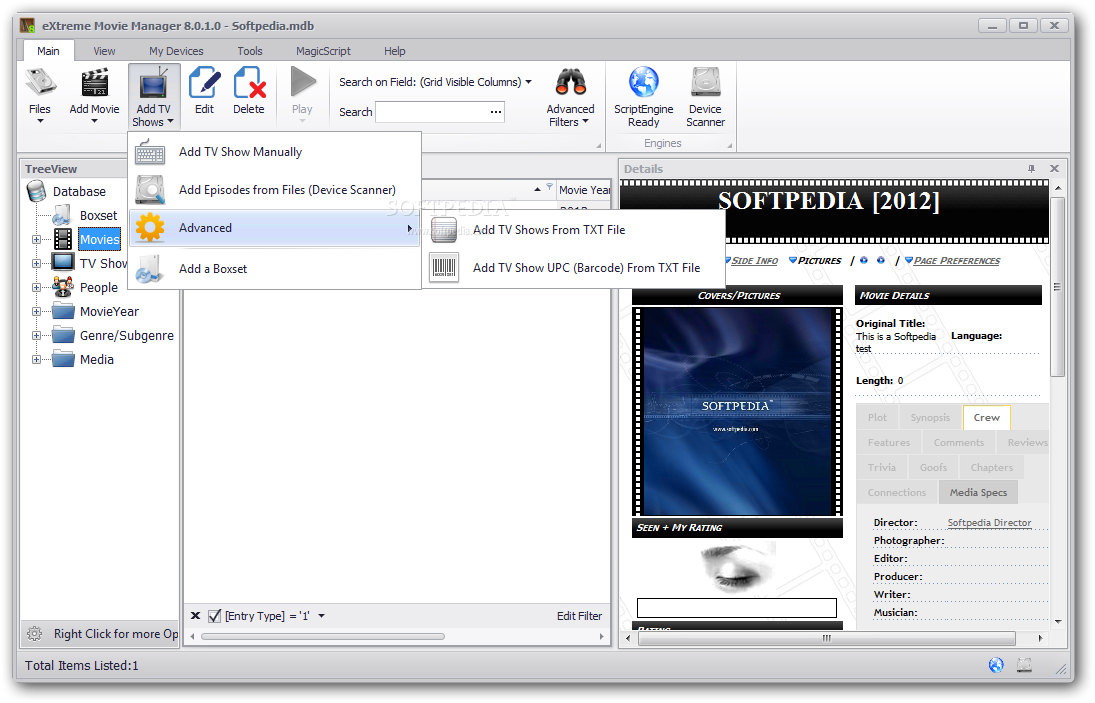Remove filter with the X button
Viewport: 1095px width, 703px height.
point(196,616)
